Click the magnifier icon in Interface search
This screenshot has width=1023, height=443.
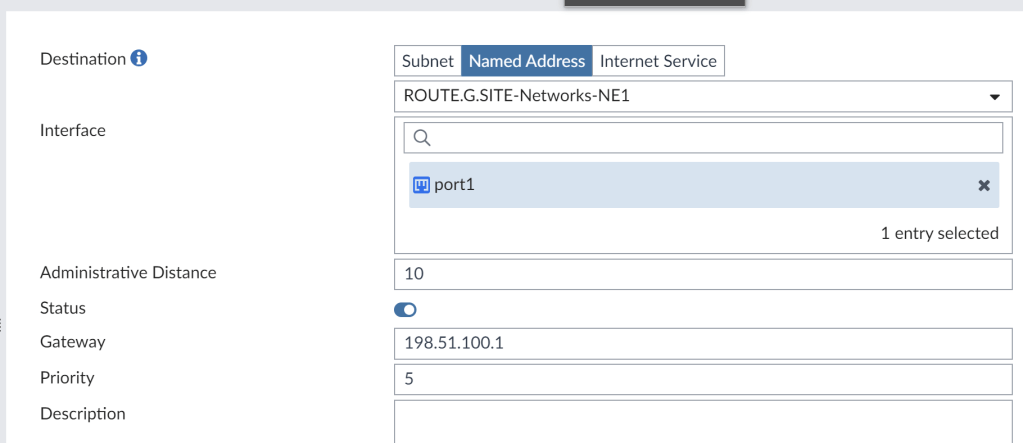tap(421, 137)
